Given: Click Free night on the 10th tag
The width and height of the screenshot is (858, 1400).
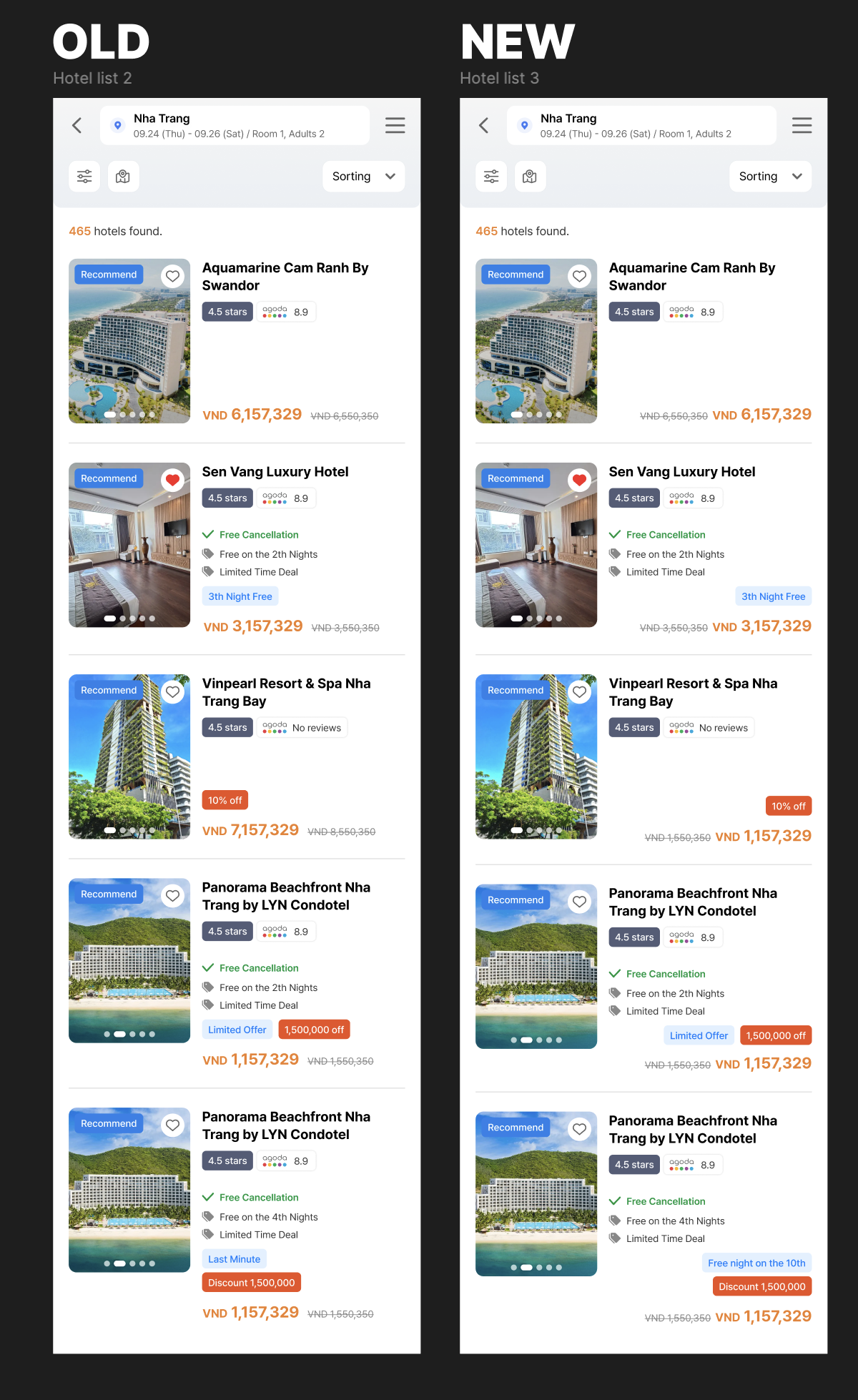Looking at the screenshot, I should (x=756, y=1263).
